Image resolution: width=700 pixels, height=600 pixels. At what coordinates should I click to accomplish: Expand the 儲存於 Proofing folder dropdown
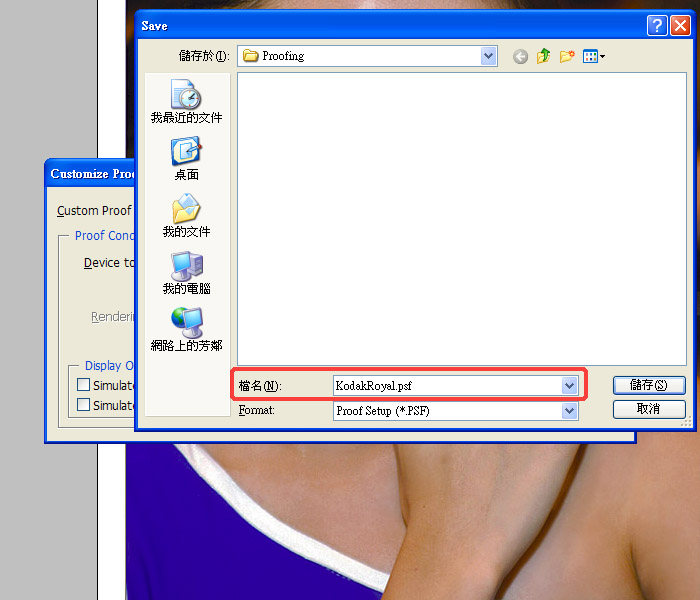point(488,57)
